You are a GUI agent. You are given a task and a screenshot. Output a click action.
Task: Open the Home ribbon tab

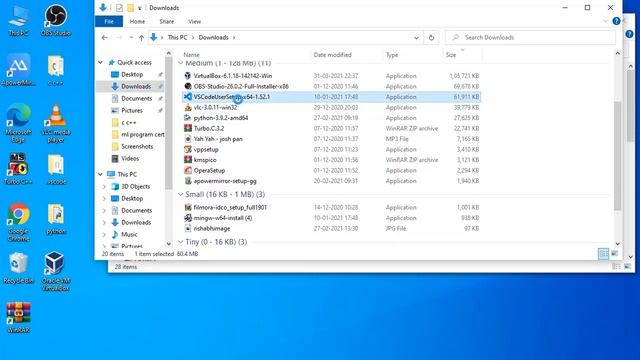pyautogui.click(x=137, y=22)
